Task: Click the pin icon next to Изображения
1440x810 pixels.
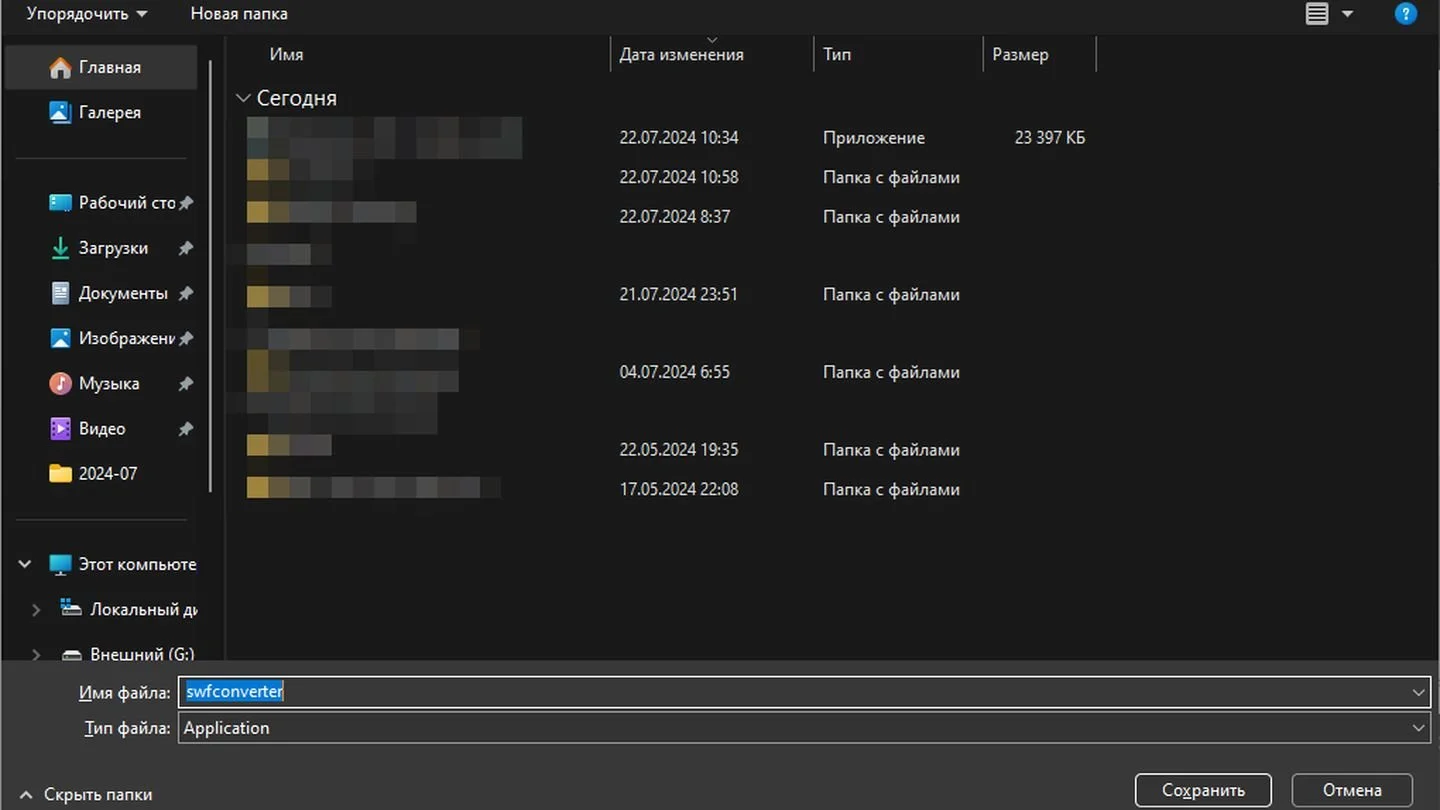Action: click(x=185, y=339)
